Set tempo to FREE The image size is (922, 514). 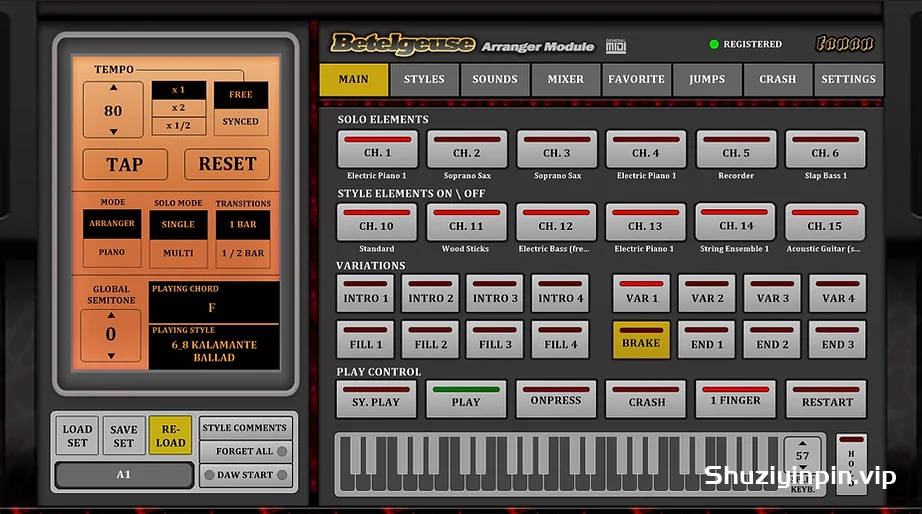240,95
